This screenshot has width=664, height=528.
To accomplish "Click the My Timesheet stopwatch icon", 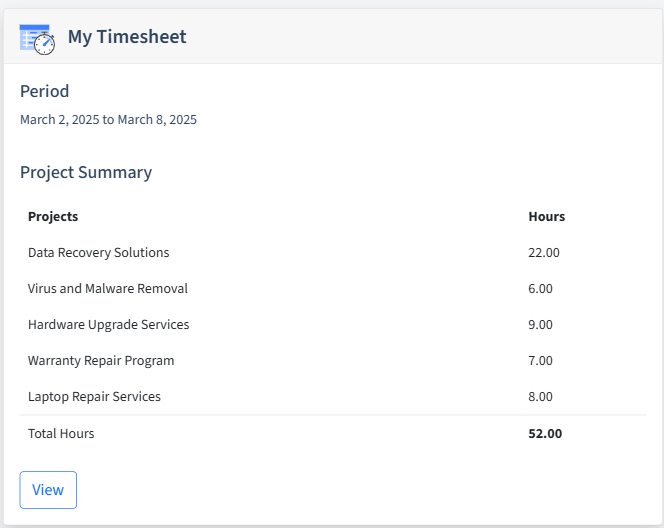I will [x=37, y=39].
